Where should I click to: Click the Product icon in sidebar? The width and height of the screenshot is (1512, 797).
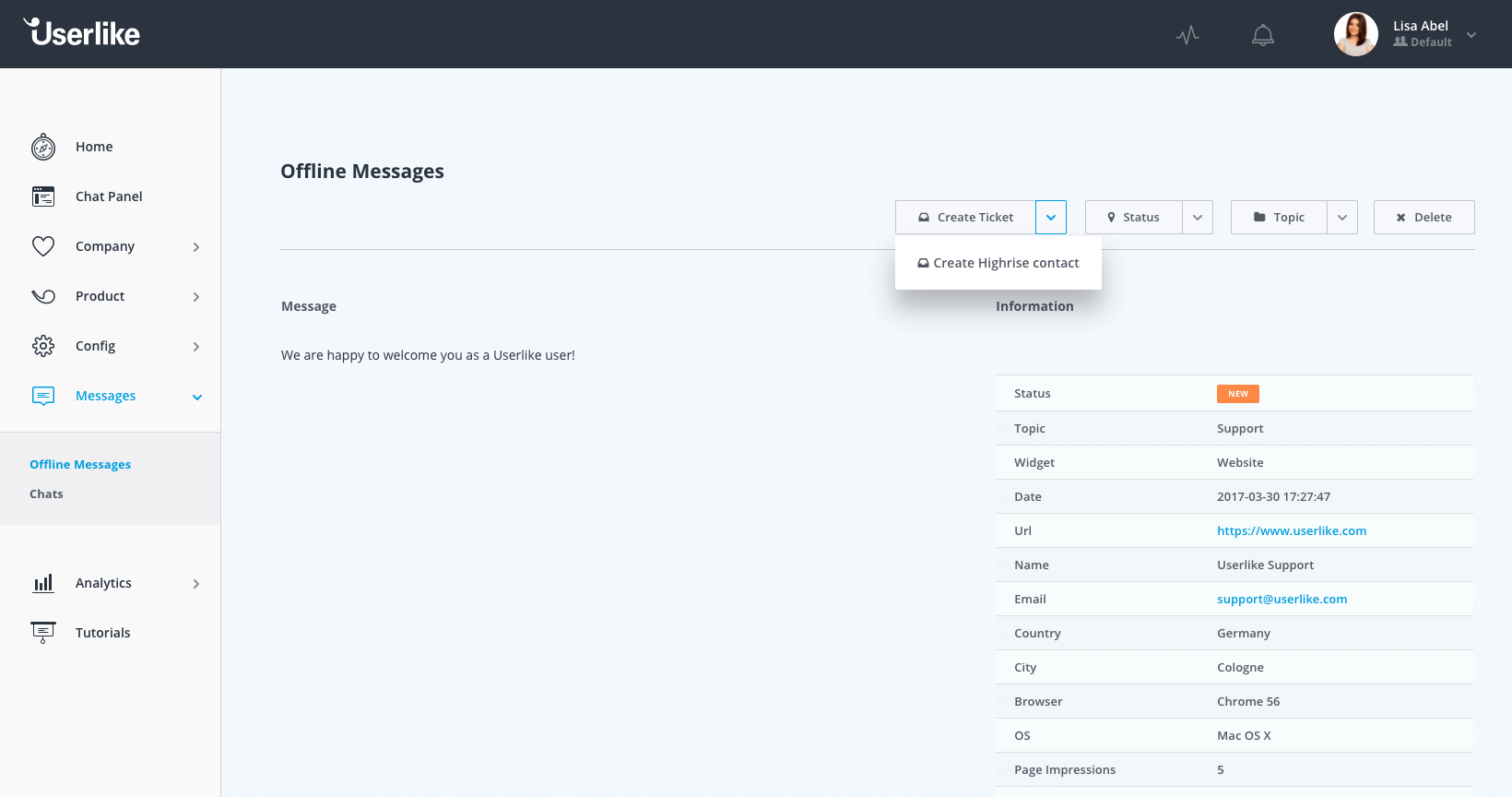43,296
